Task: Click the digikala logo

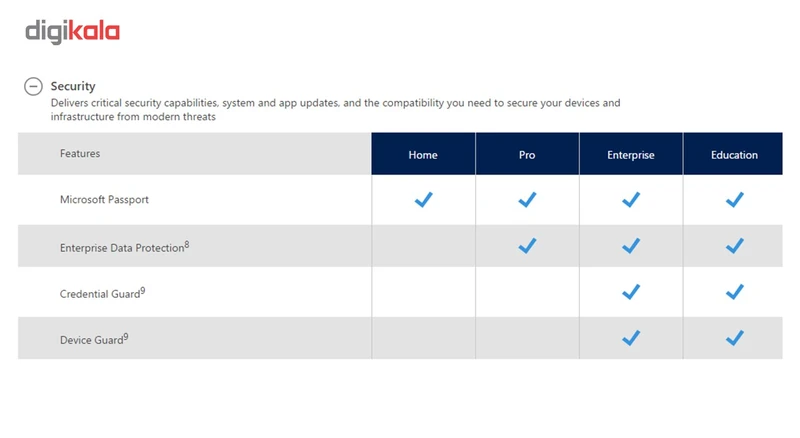Action: pos(72,32)
